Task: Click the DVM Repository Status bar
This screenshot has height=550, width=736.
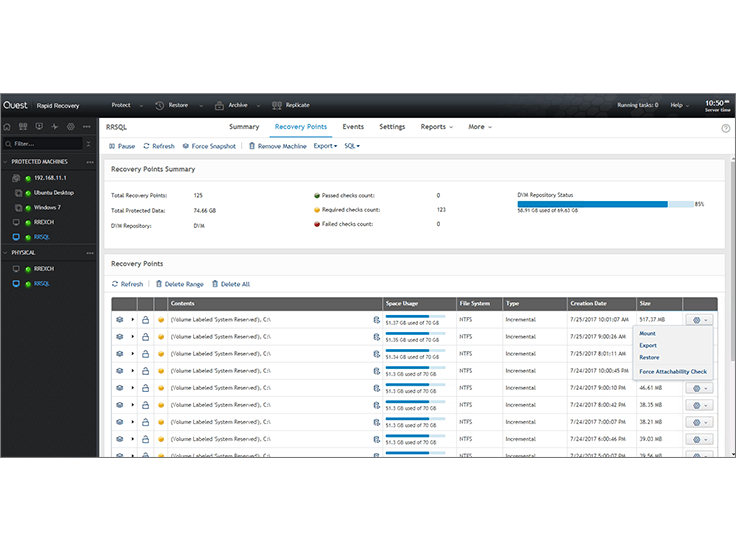Action: [605, 204]
